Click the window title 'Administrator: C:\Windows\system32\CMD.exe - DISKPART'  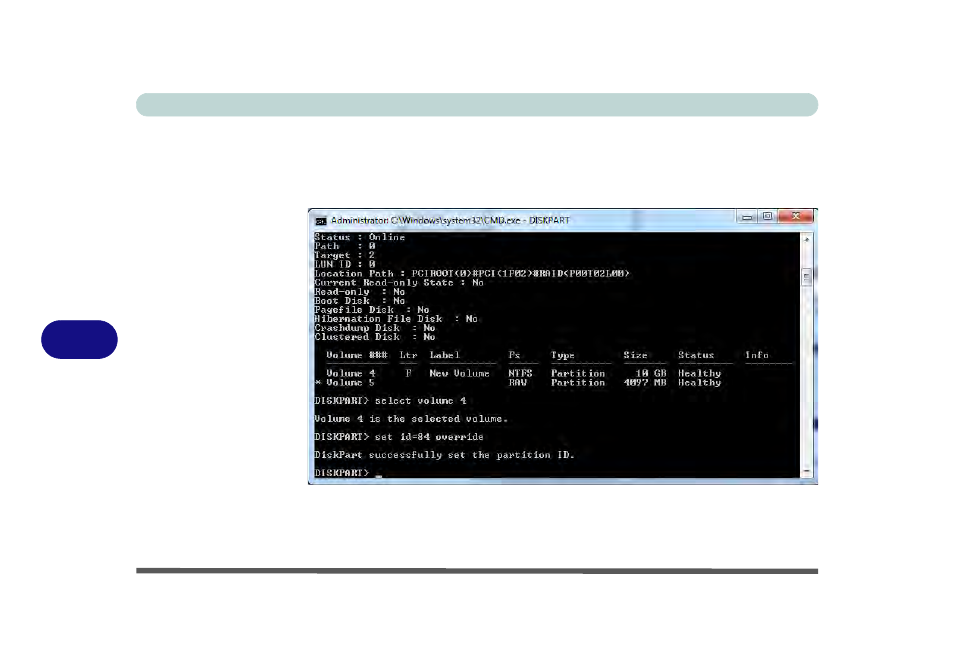(450, 220)
